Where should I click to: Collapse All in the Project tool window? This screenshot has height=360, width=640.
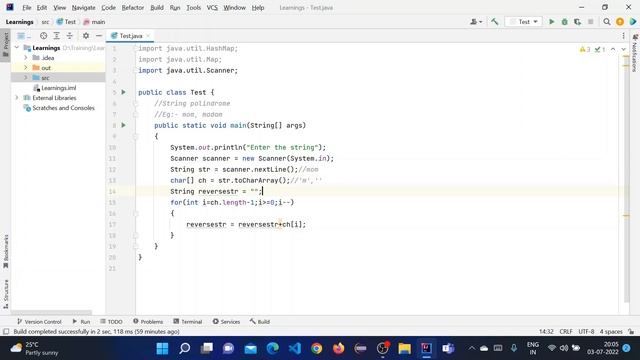tap(69, 36)
